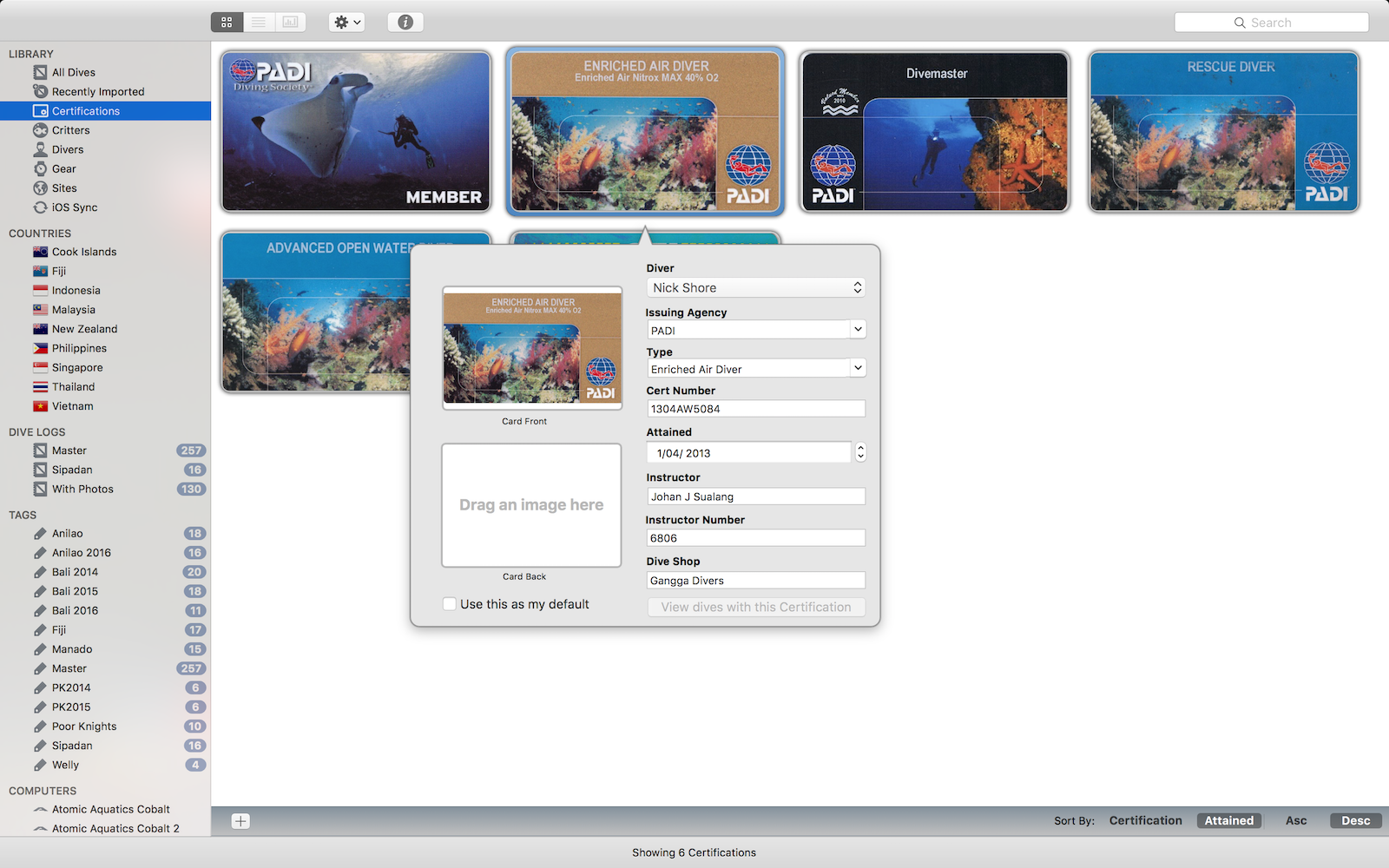The image size is (1389, 868).
Task: Sort by Attained button
Action: pyautogui.click(x=1228, y=821)
